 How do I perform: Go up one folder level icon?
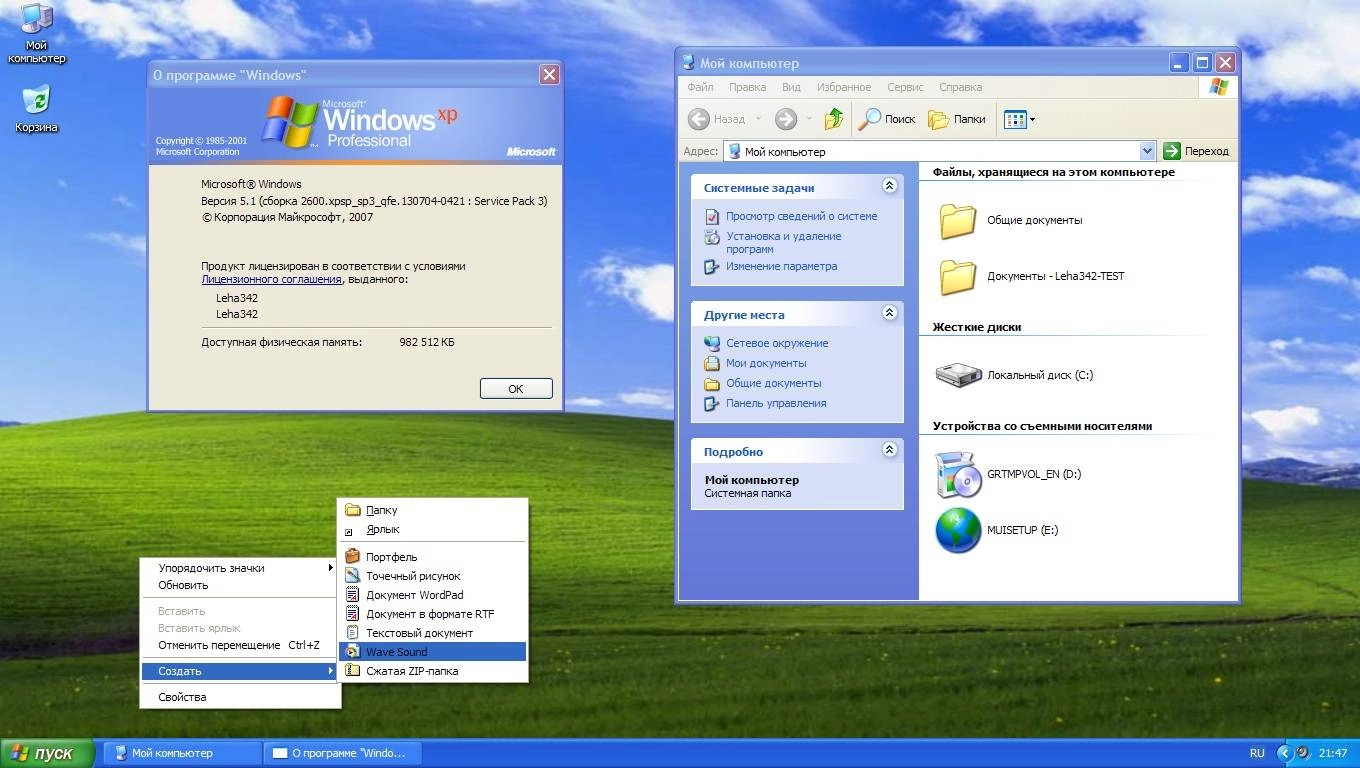pyautogui.click(x=834, y=119)
